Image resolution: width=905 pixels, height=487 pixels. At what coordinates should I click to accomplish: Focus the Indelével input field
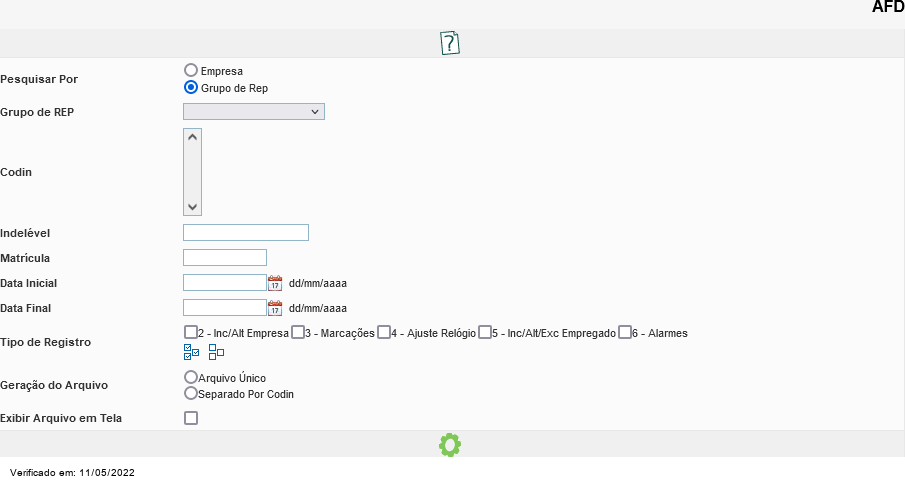pyautogui.click(x=246, y=233)
